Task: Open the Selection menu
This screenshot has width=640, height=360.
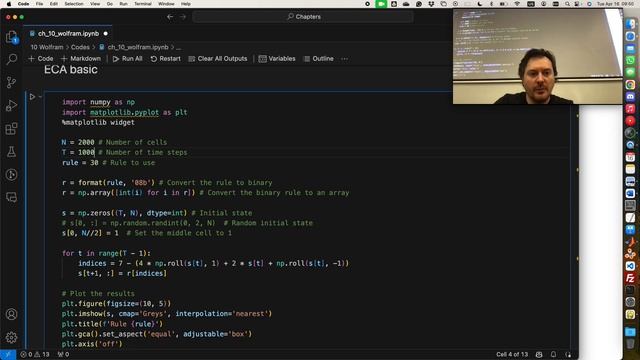Action: [x=74, y=4]
